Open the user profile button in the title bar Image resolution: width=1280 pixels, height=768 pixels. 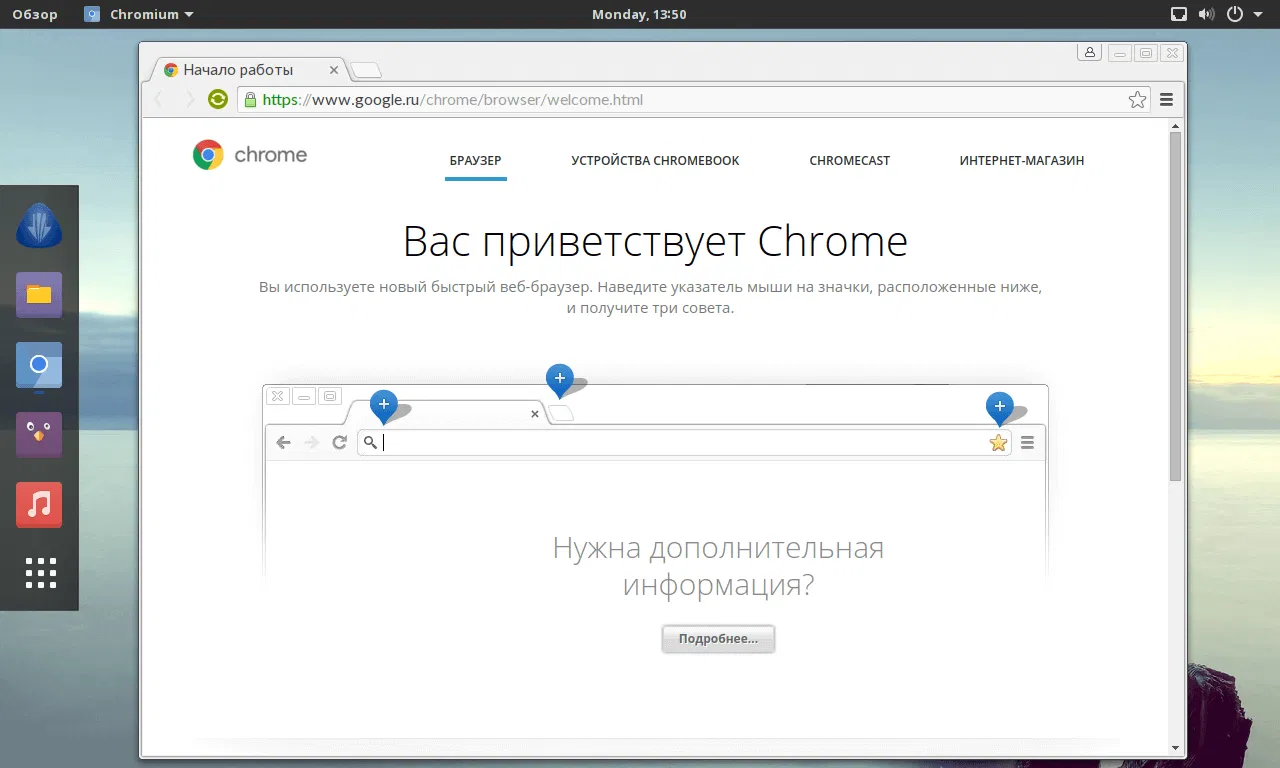1090,53
